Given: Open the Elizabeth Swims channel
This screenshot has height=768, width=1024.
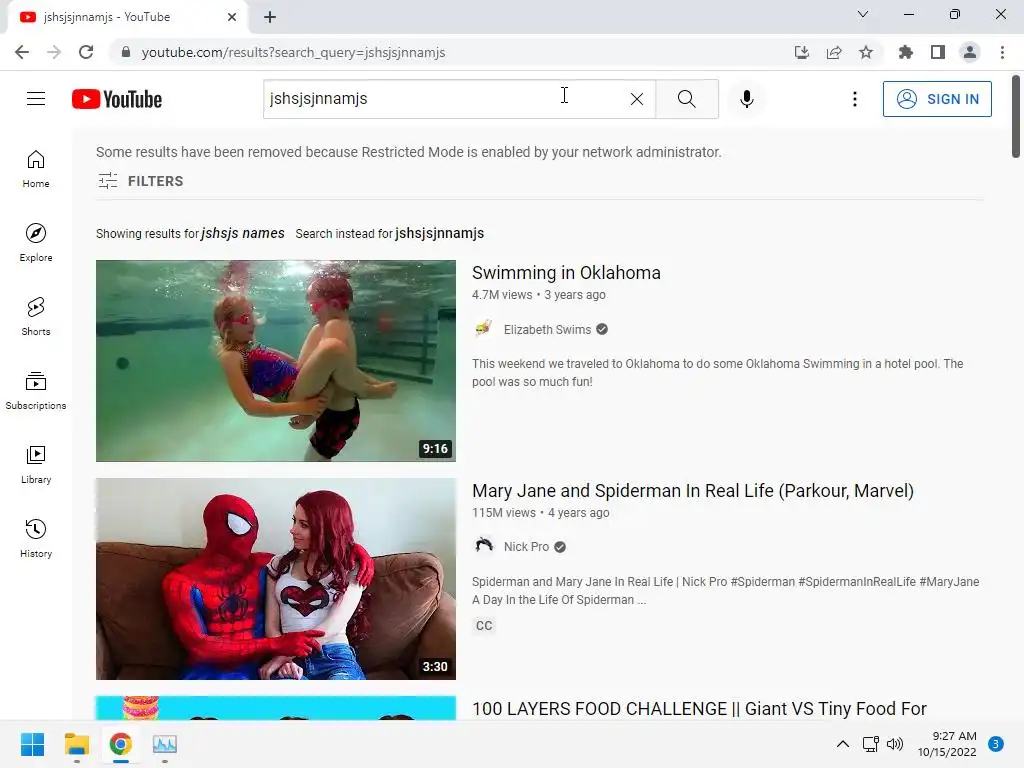Looking at the screenshot, I should pos(547,330).
